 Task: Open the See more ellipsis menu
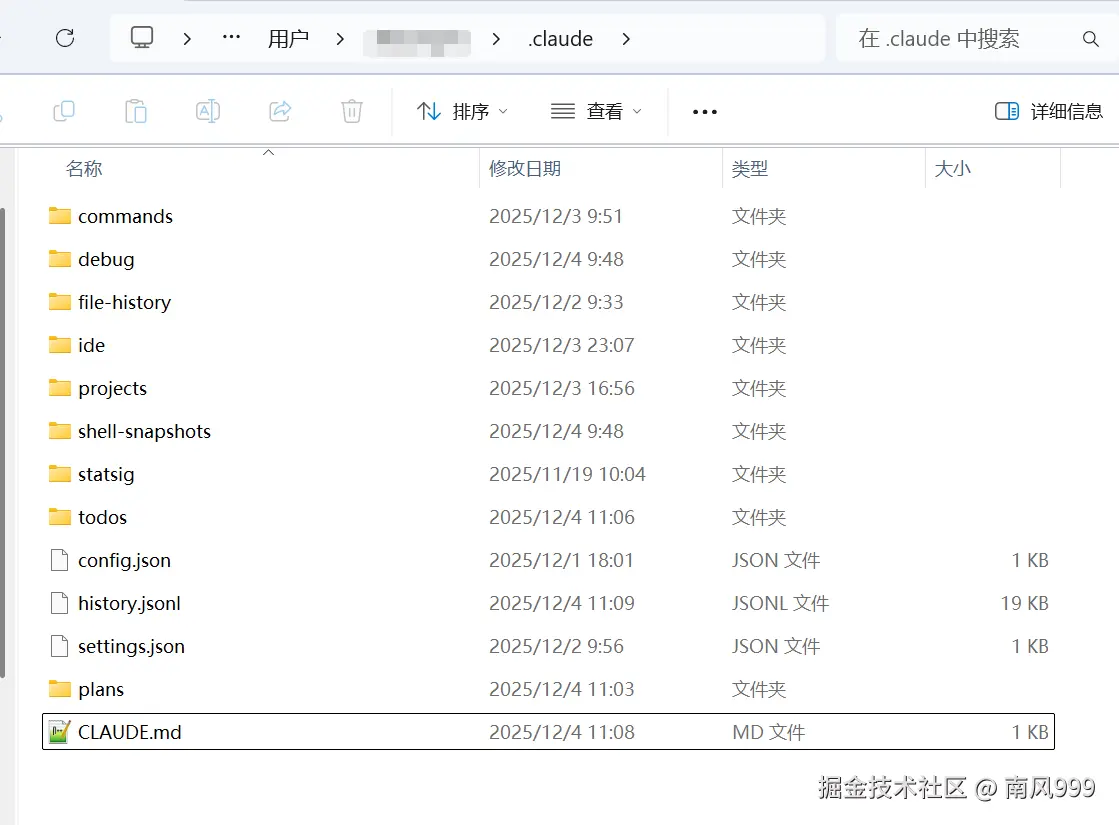pos(704,111)
